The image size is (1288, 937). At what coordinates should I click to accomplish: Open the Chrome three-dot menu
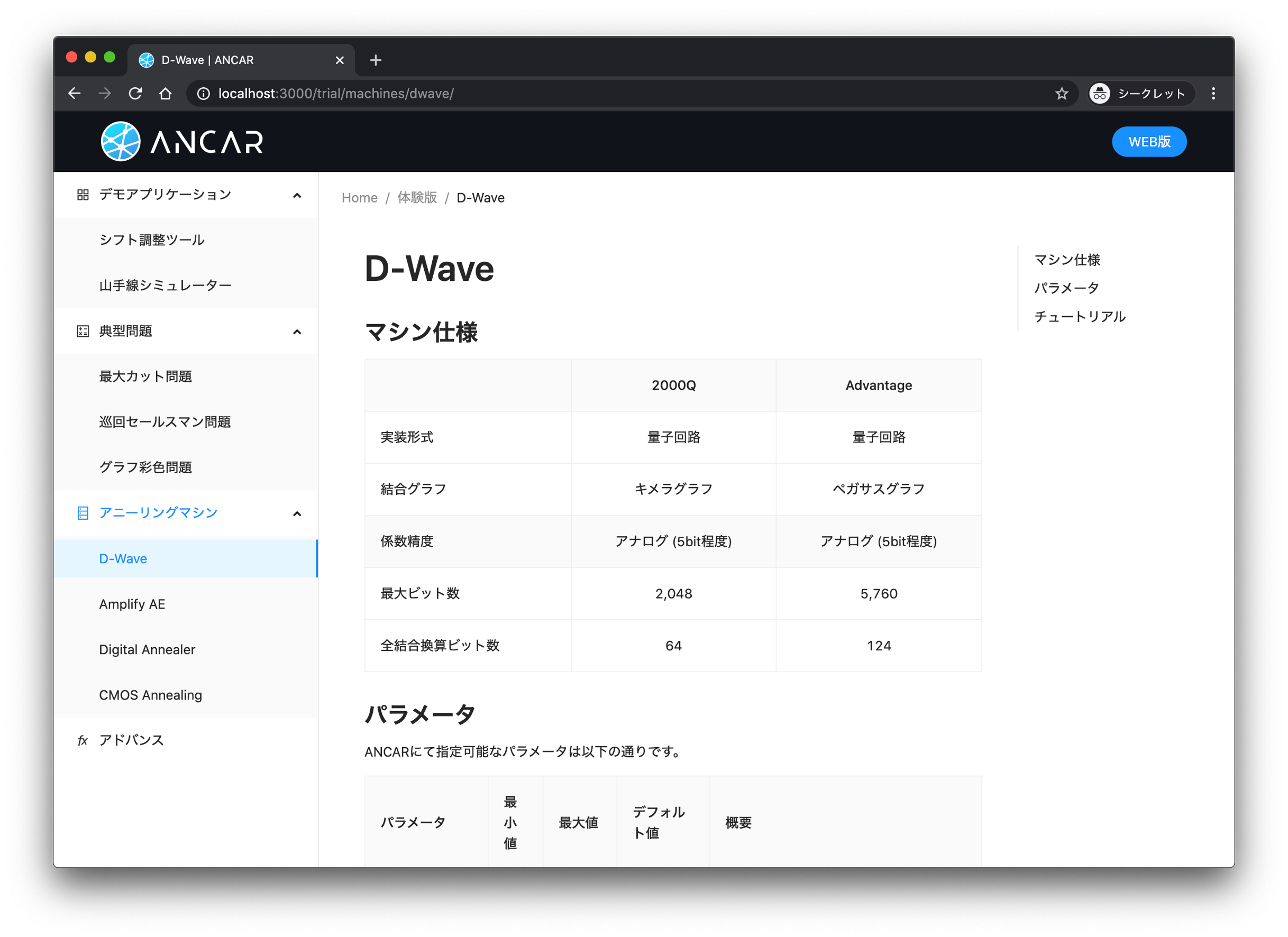(1213, 94)
